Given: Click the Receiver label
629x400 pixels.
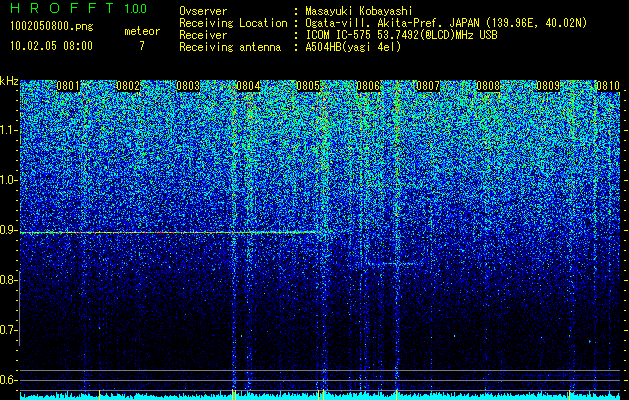Looking at the screenshot, I should [203, 35].
